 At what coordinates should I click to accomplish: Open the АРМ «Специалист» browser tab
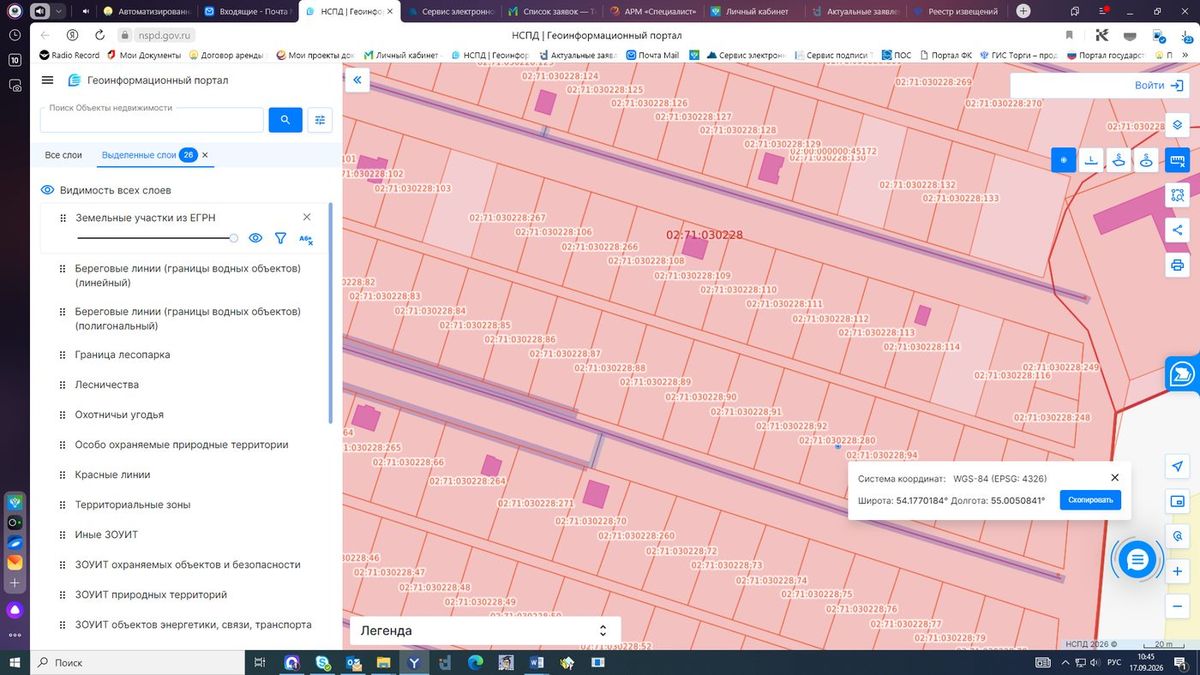652,11
